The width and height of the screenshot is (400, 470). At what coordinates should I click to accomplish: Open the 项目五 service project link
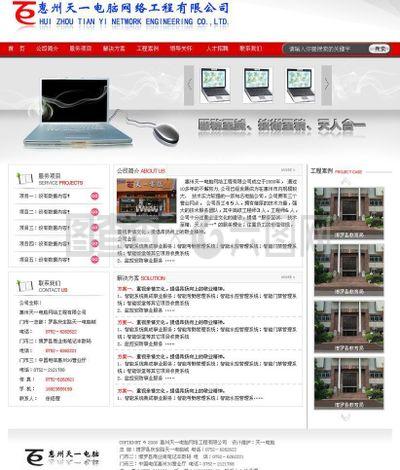(44, 259)
